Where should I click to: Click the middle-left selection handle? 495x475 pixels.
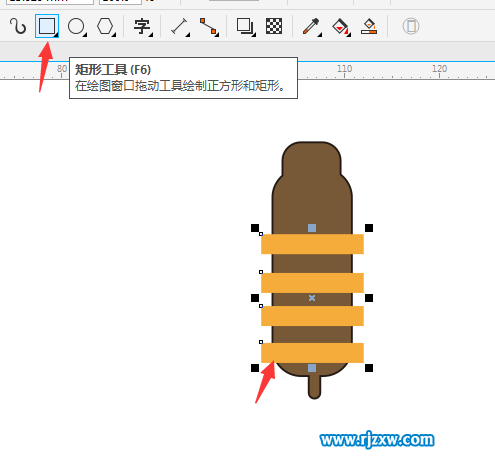pyautogui.click(x=255, y=298)
